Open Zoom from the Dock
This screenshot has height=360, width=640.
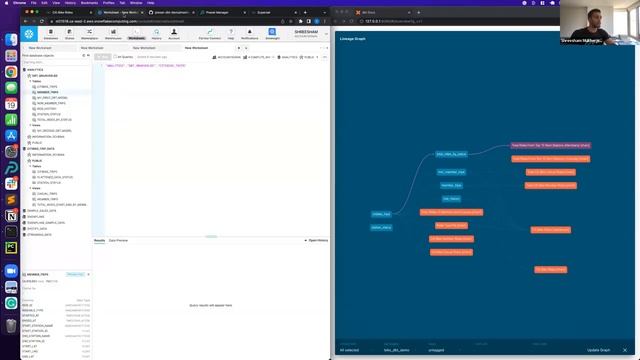point(11,271)
